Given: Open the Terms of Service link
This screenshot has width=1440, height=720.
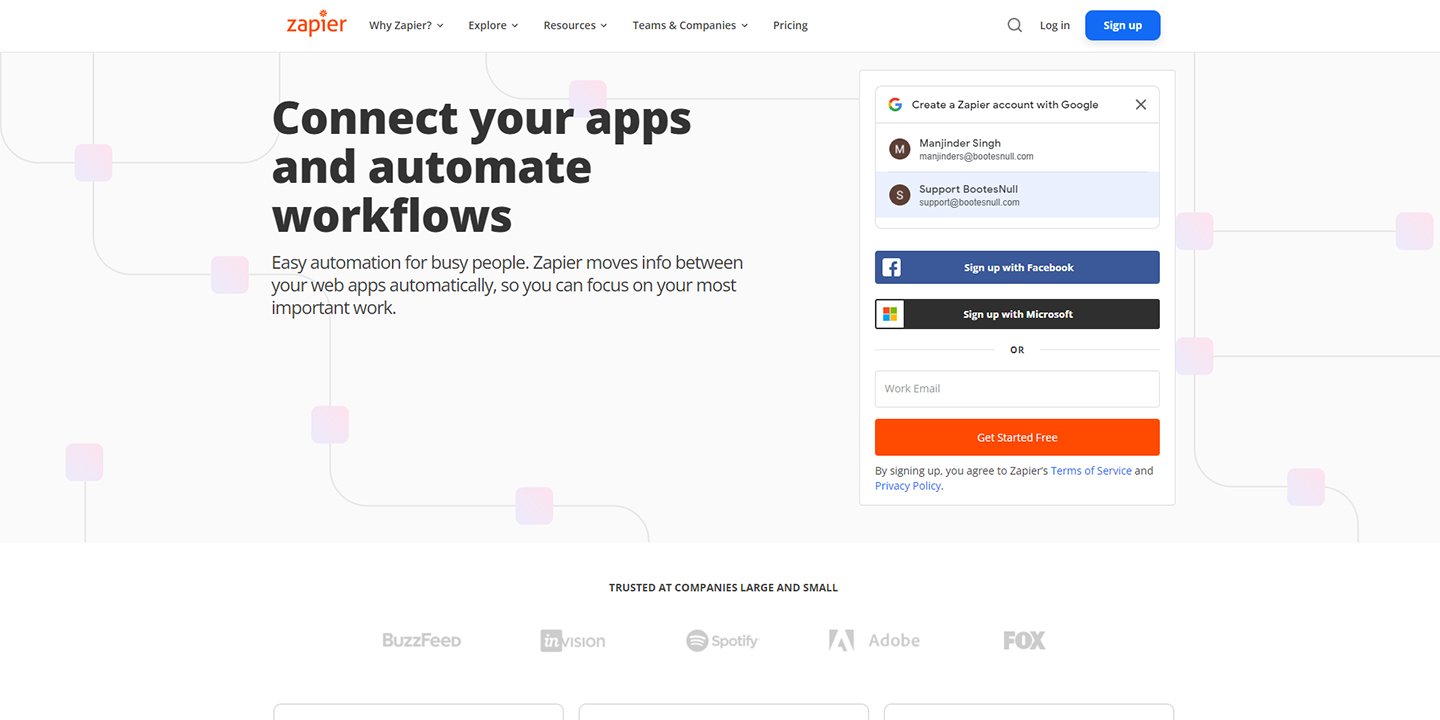Looking at the screenshot, I should 1091,471.
